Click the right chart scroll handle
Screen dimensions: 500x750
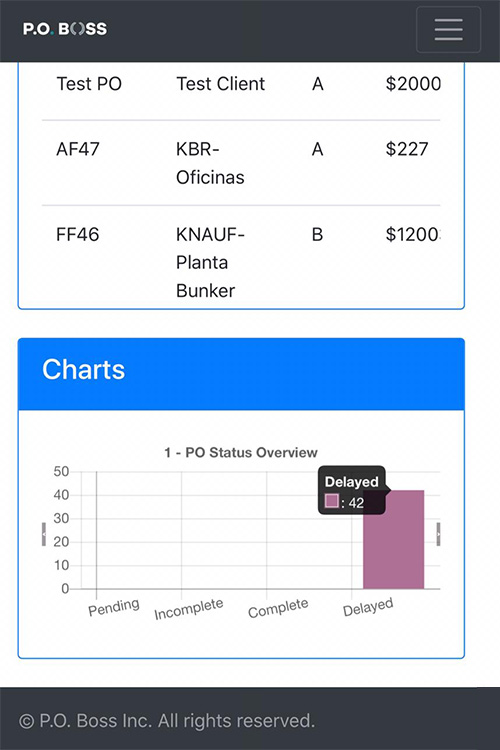pyautogui.click(x=439, y=534)
